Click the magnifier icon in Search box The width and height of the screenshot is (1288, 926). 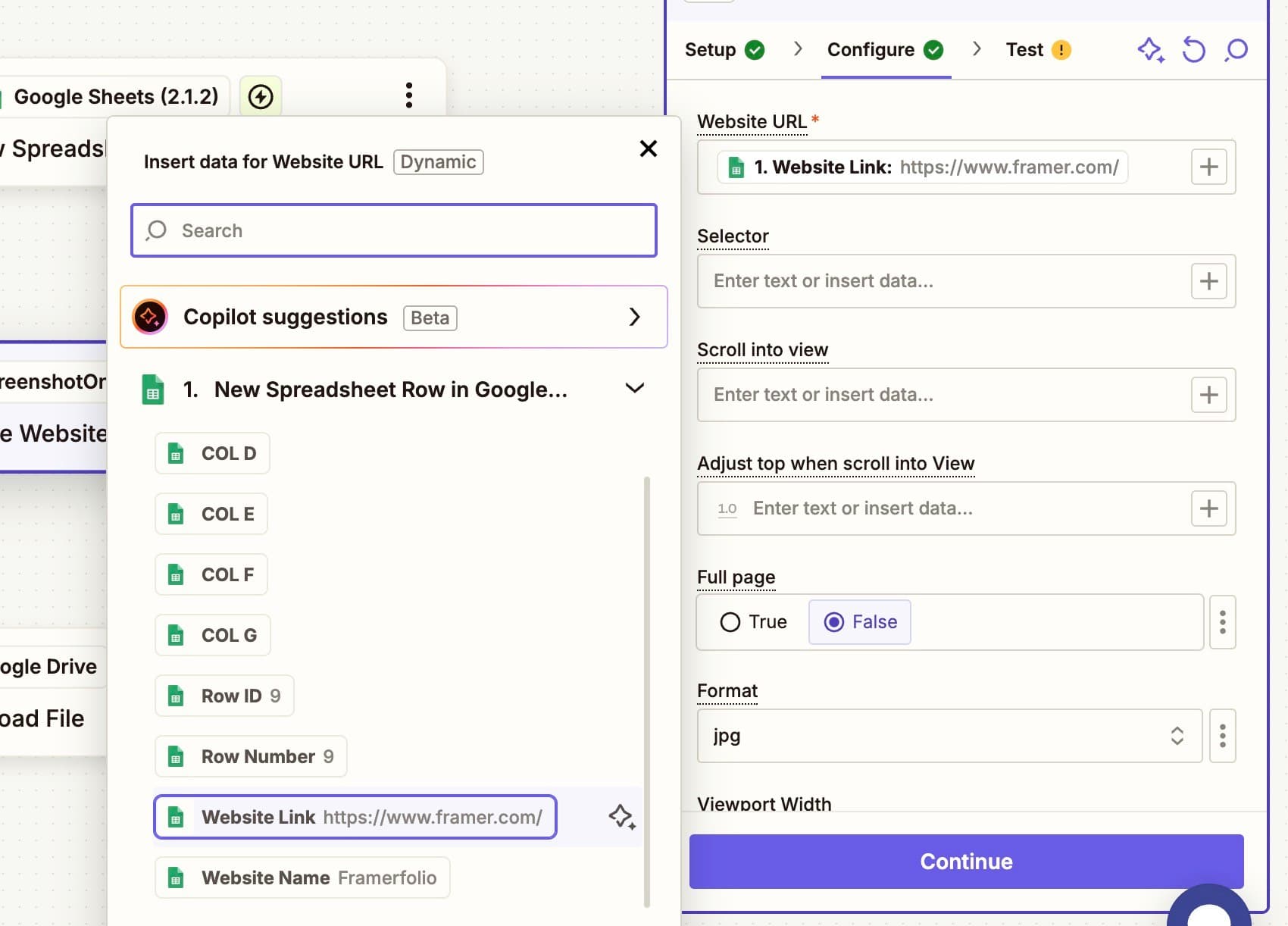pos(156,230)
